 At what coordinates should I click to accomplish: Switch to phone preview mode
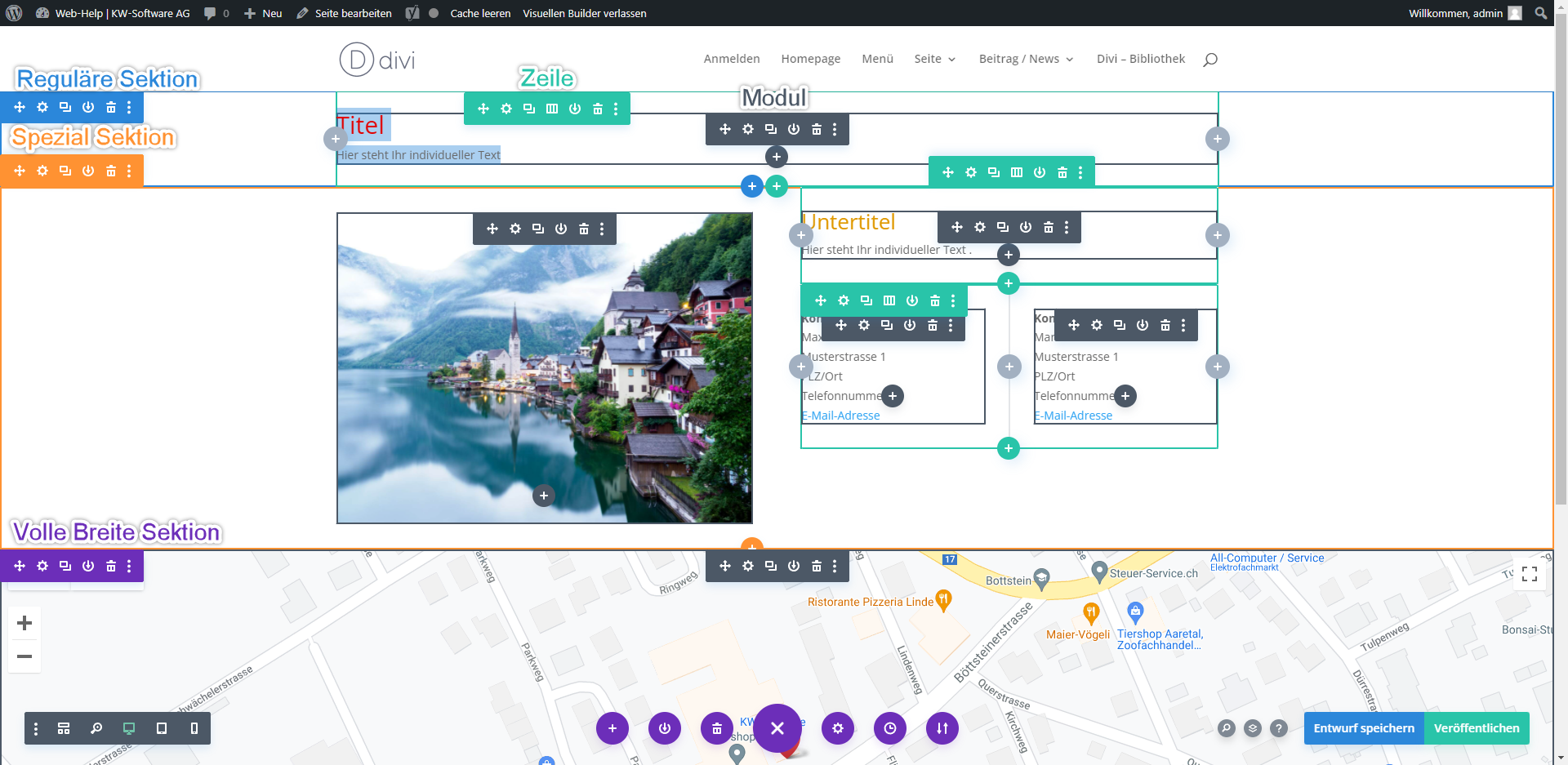pos(194,728)
